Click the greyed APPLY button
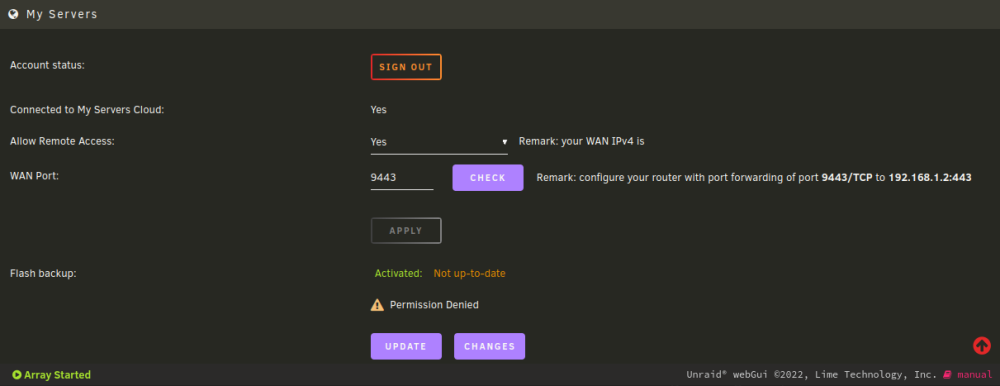The image size is (1000, 386). [x=406, y=231]
